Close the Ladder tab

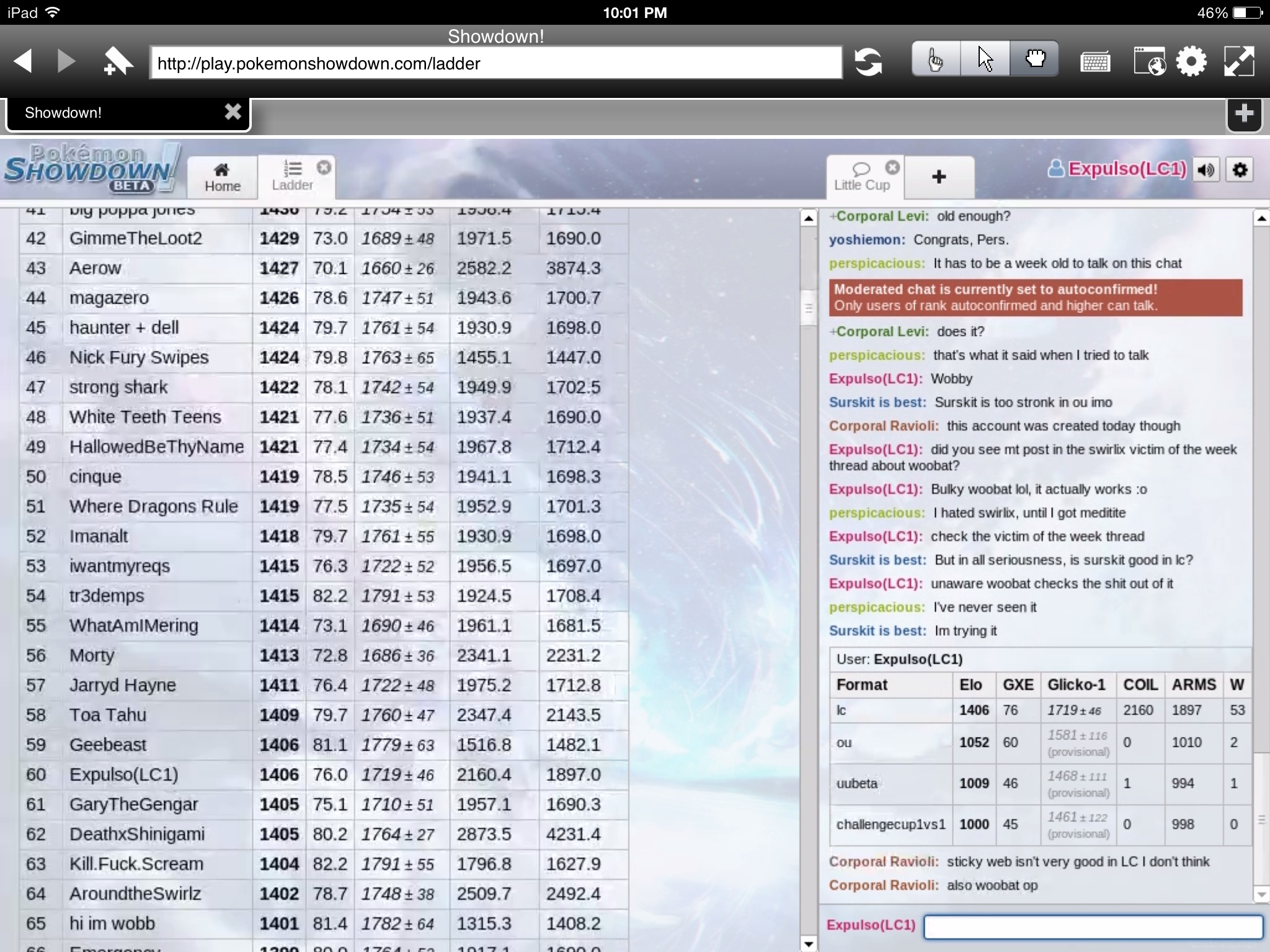(x=324, y=167)
